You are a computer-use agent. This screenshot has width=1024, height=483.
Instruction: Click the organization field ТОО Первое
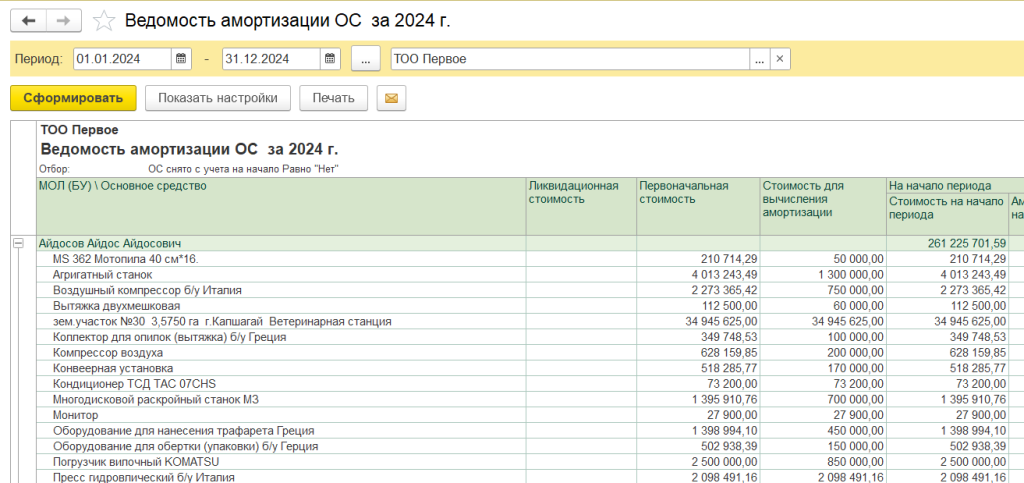(568, 59)
